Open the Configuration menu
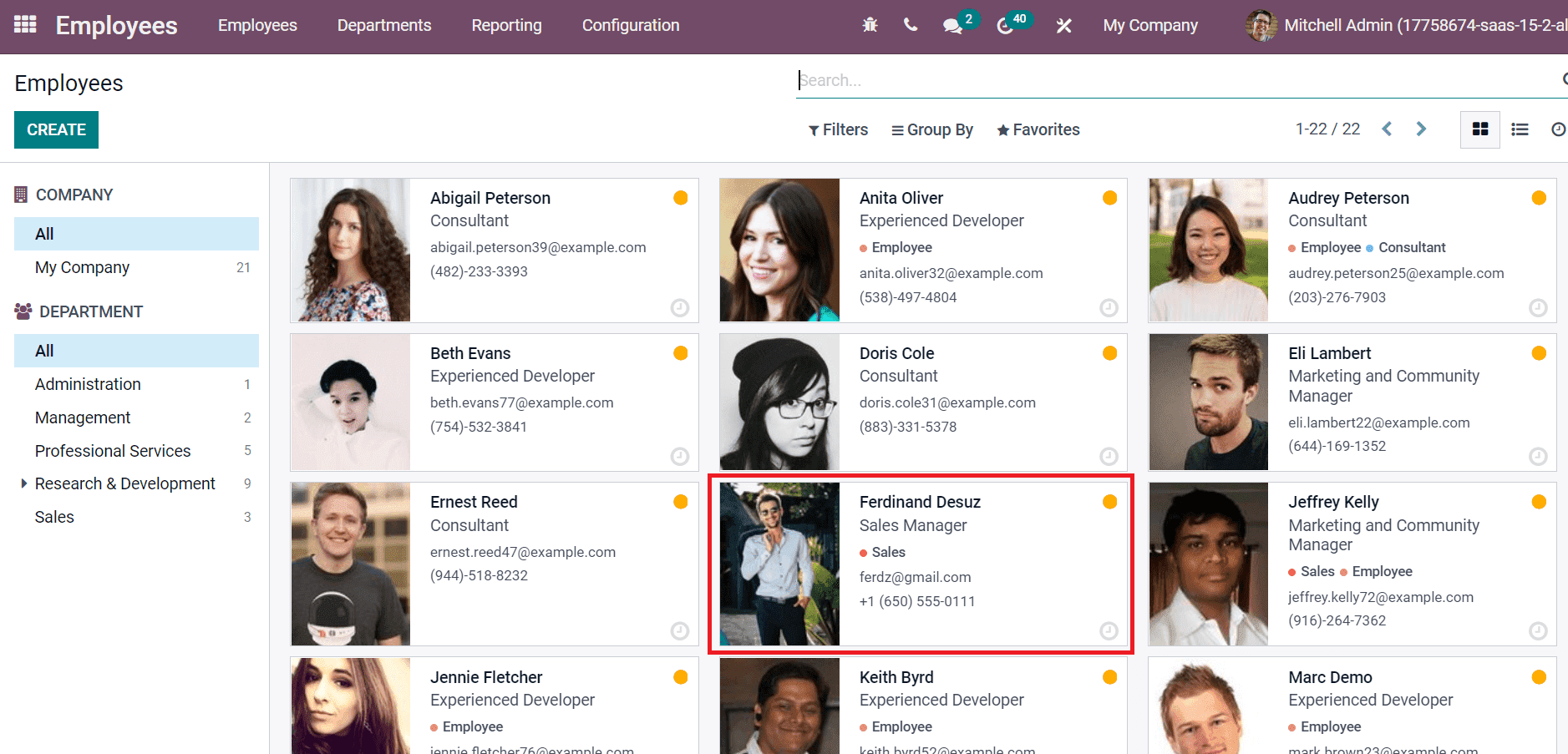The image size is (1568, 754). click(631, 25)
